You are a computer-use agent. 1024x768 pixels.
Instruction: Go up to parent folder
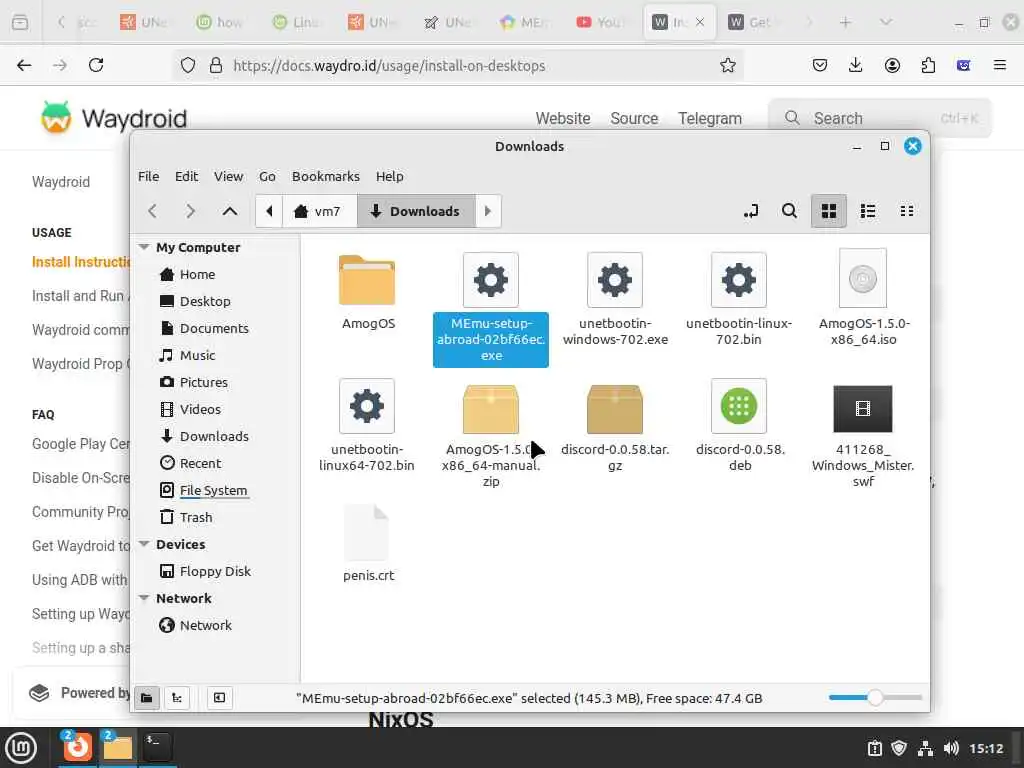pos(230,211)
